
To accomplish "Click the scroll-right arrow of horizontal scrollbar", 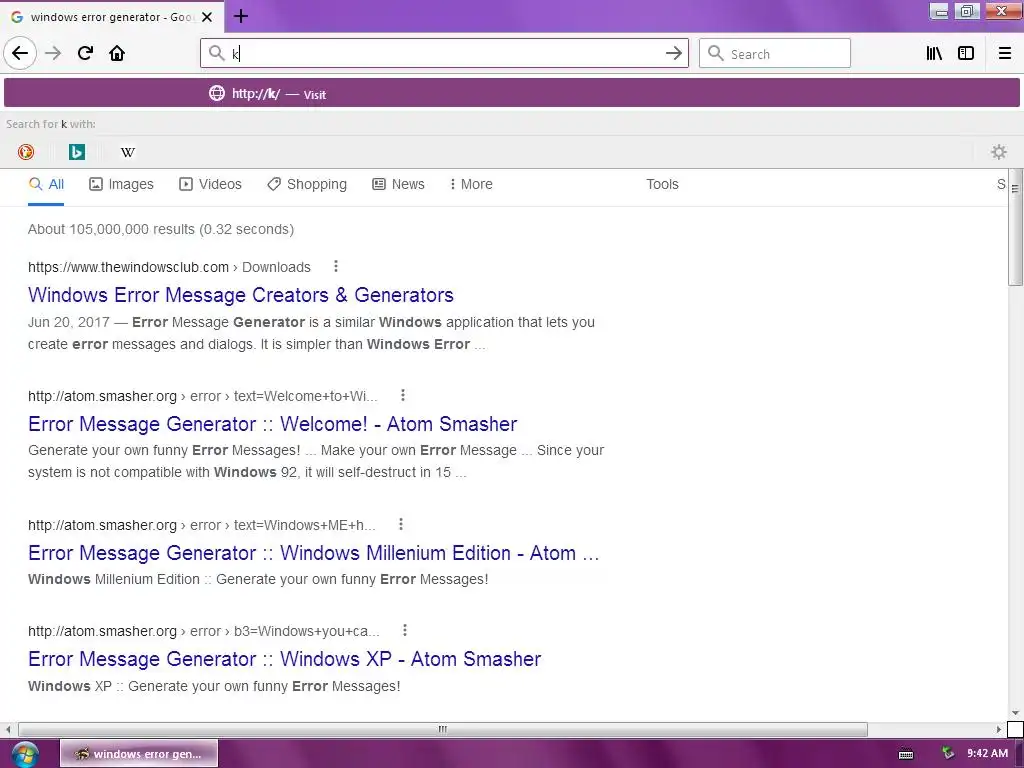I will 999,729.
